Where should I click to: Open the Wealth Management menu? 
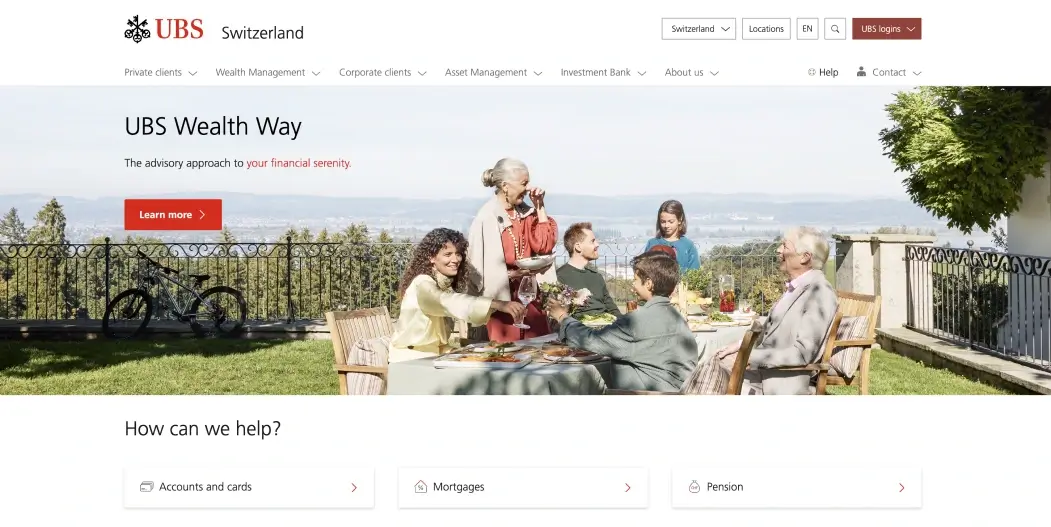pyautogui.click(x=268, y=72)
